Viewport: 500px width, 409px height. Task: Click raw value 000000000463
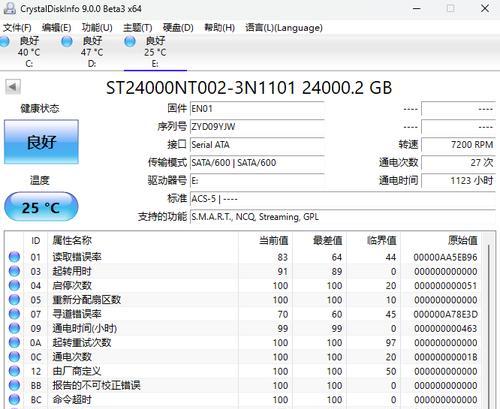pyautogui.click(x=446, y=328)
